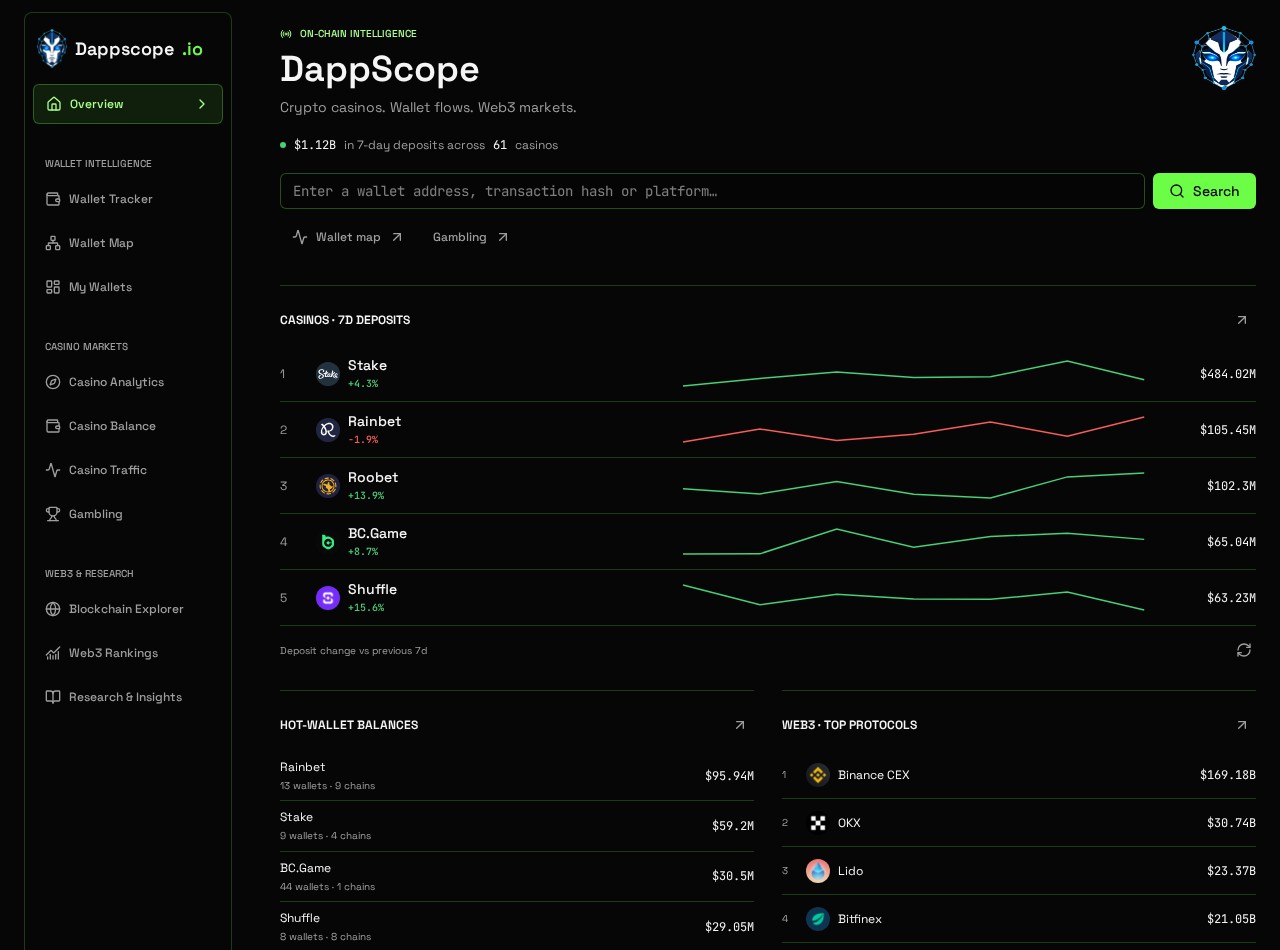Click the Lido logo icon
The height and width of the screenshot is (950, 1280).
(818, 871)
